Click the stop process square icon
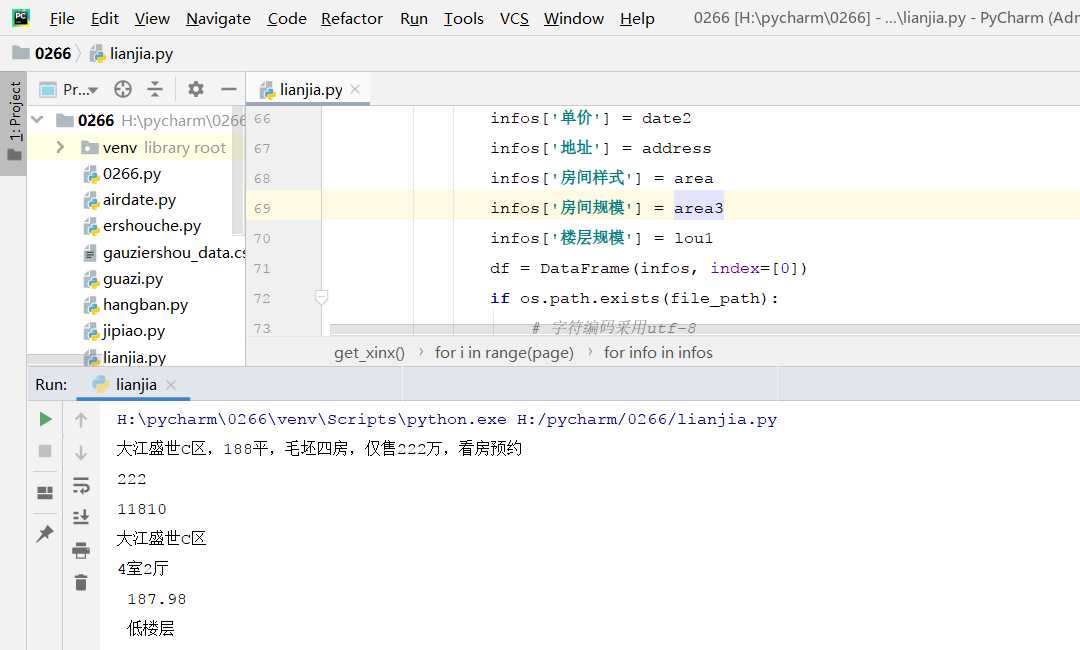 click(x=45, y=451)
